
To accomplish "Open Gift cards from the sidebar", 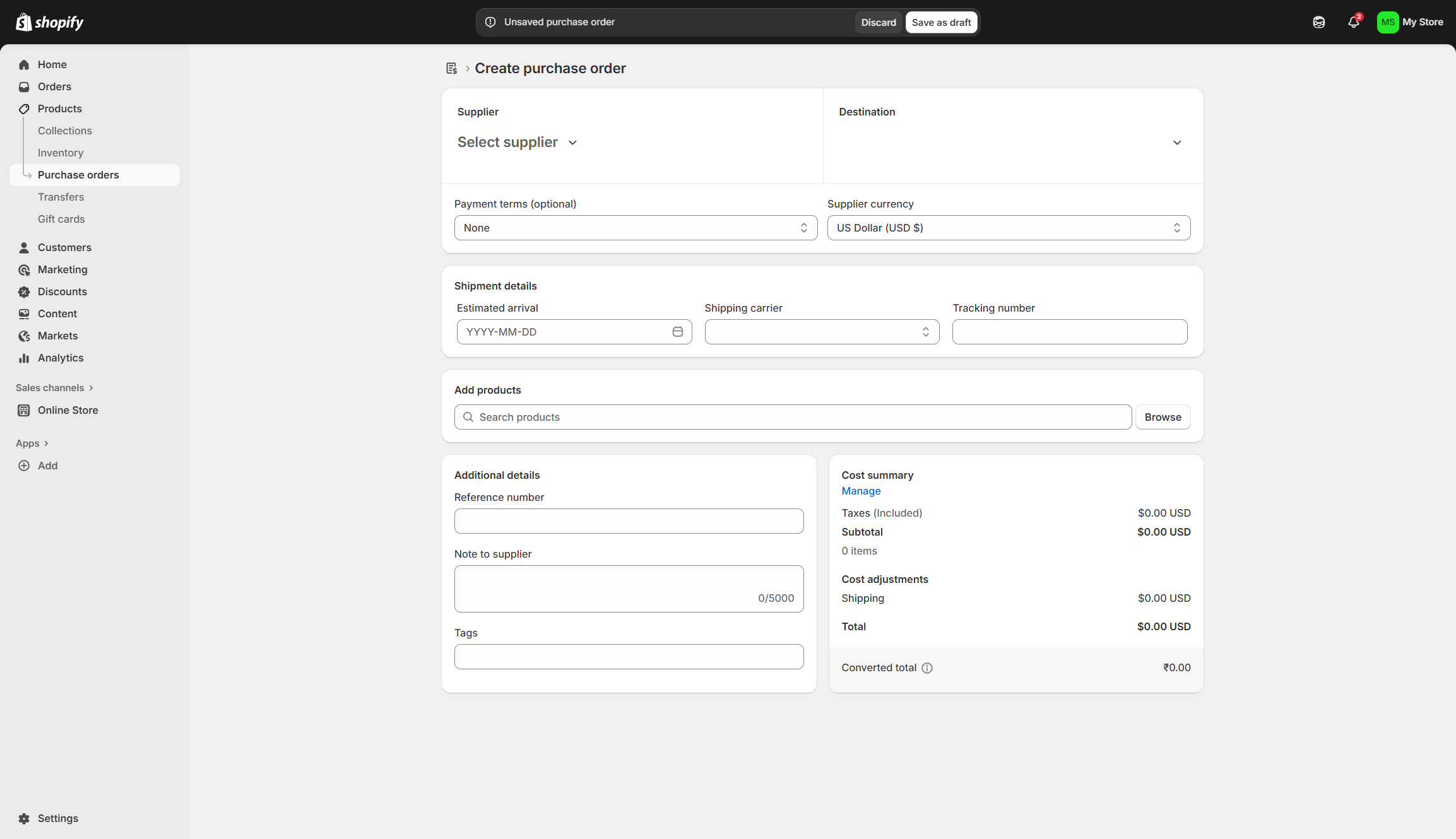I will [x=61, y=219].
